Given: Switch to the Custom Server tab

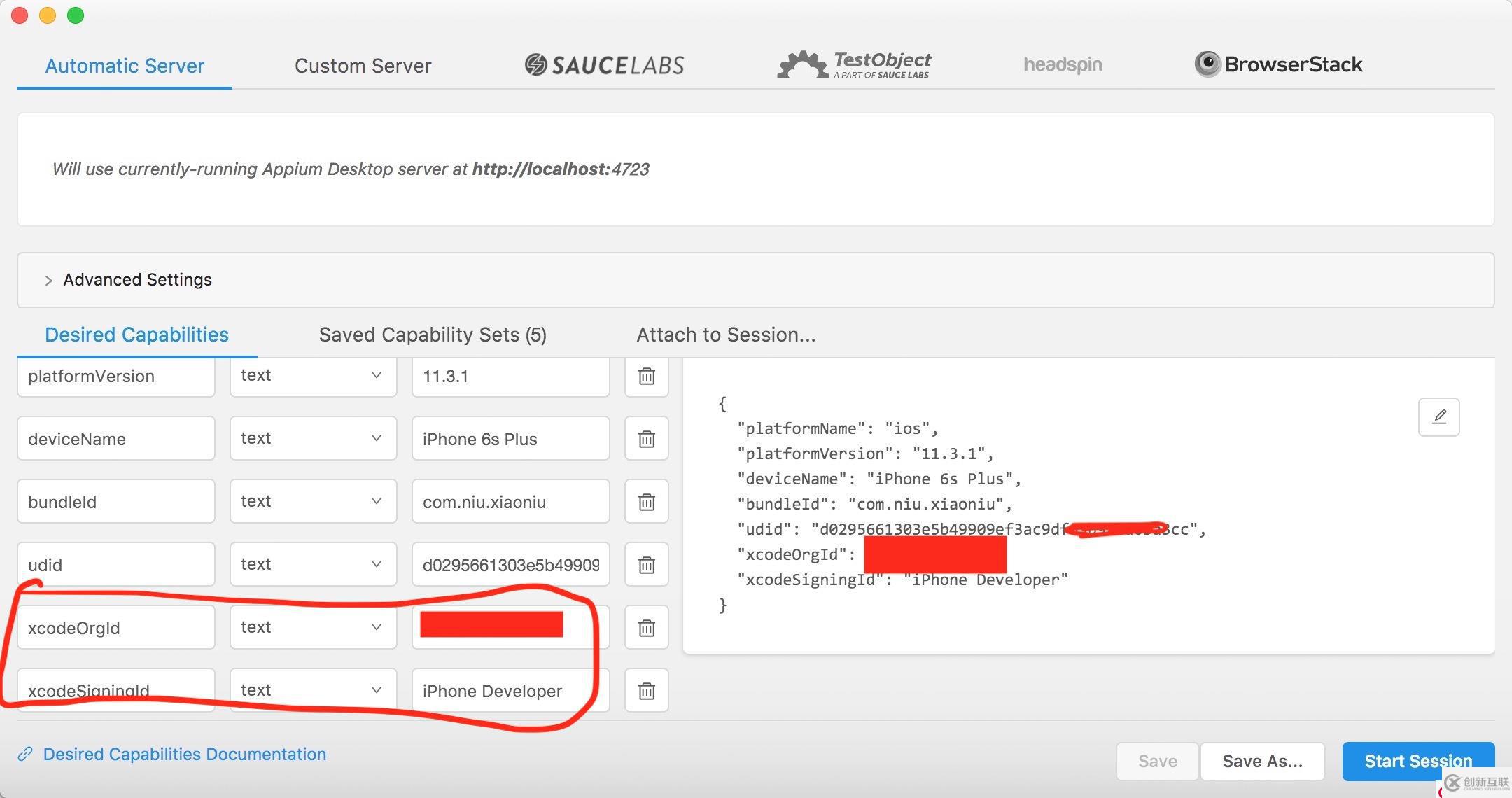Looking at the screenshot, I should [x=363, y=66].
